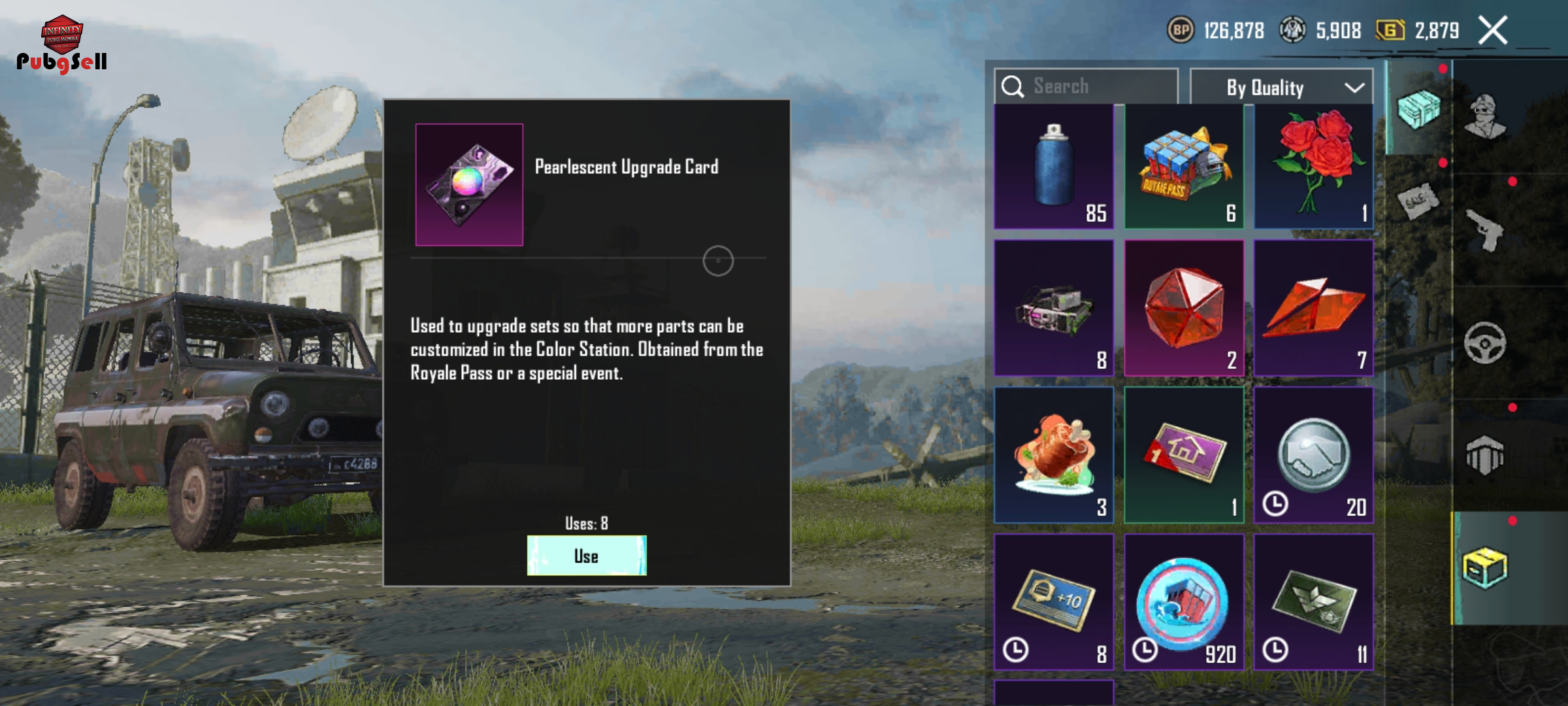Select the red paper plane item

point(1314,307)
